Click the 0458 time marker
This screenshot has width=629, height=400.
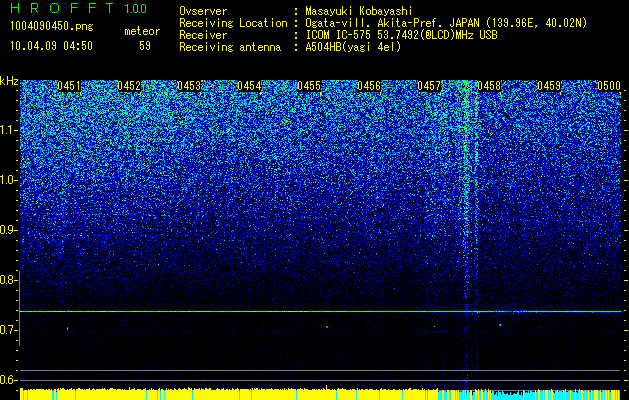(489, 86)
